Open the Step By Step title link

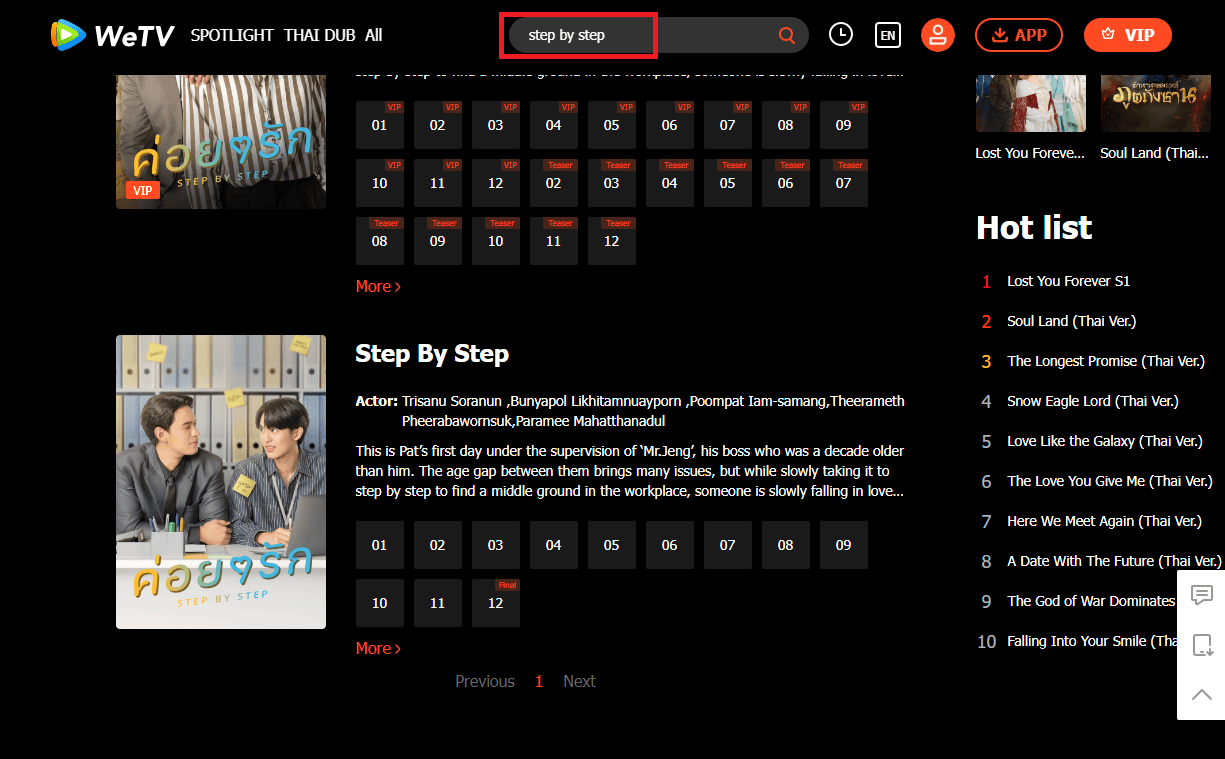432,354
